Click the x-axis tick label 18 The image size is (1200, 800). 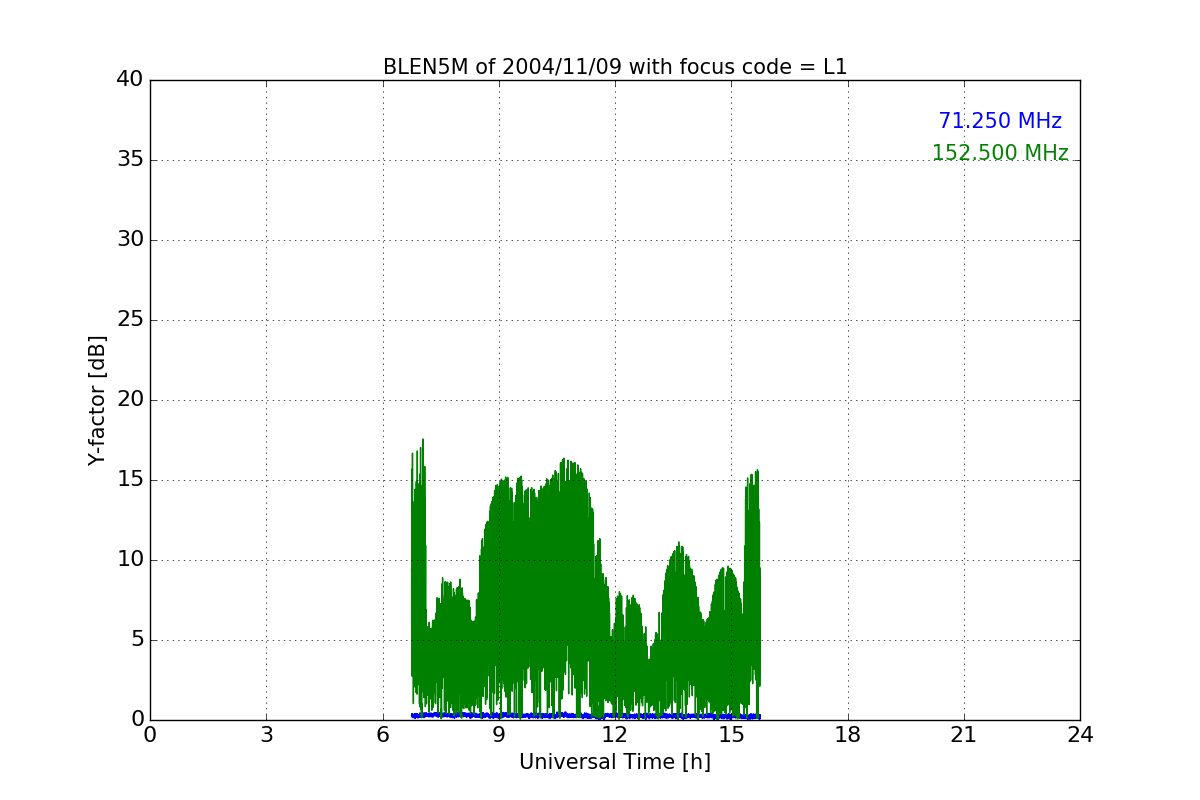(x=848, y=735)
